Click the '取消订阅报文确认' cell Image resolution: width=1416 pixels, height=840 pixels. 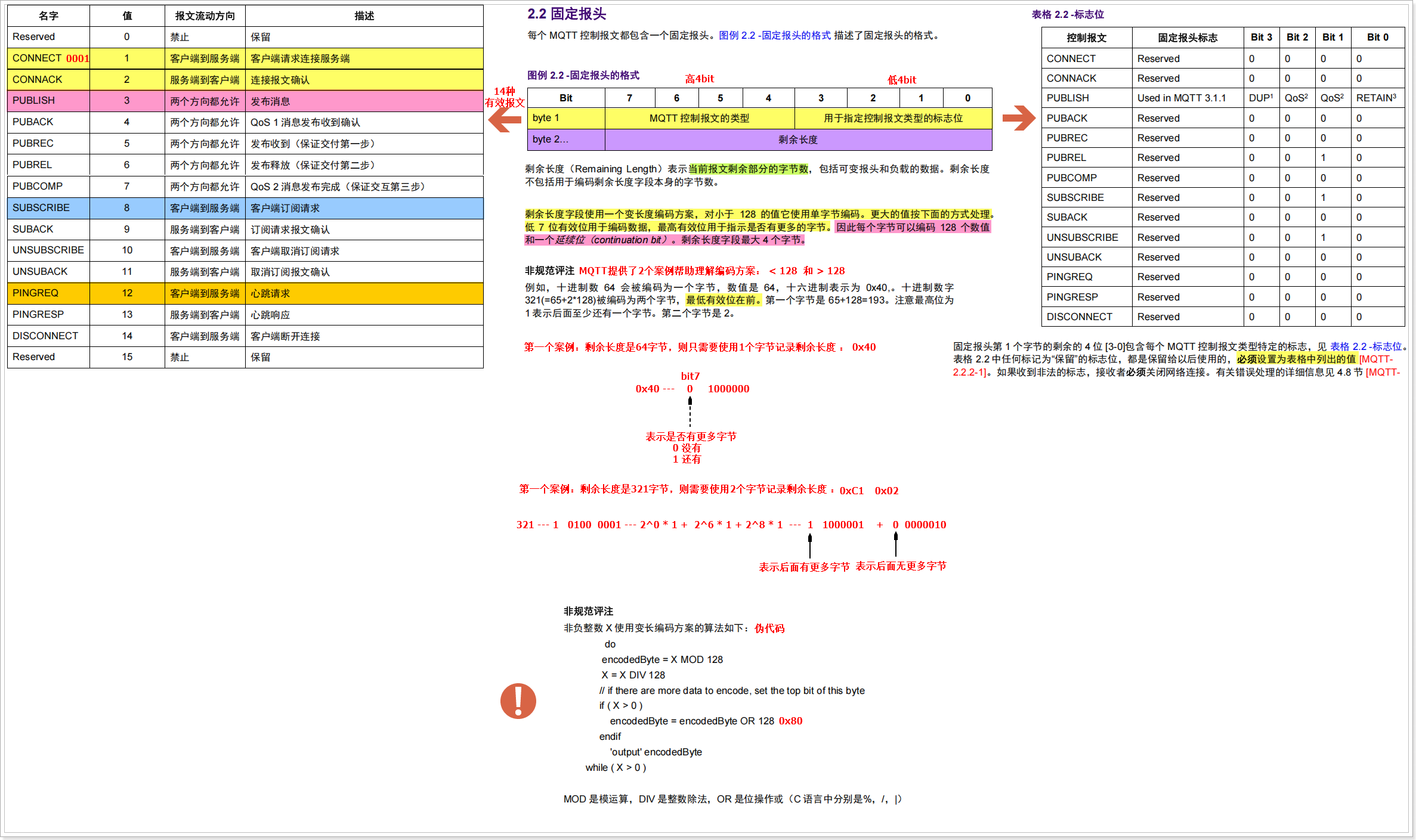364,272
